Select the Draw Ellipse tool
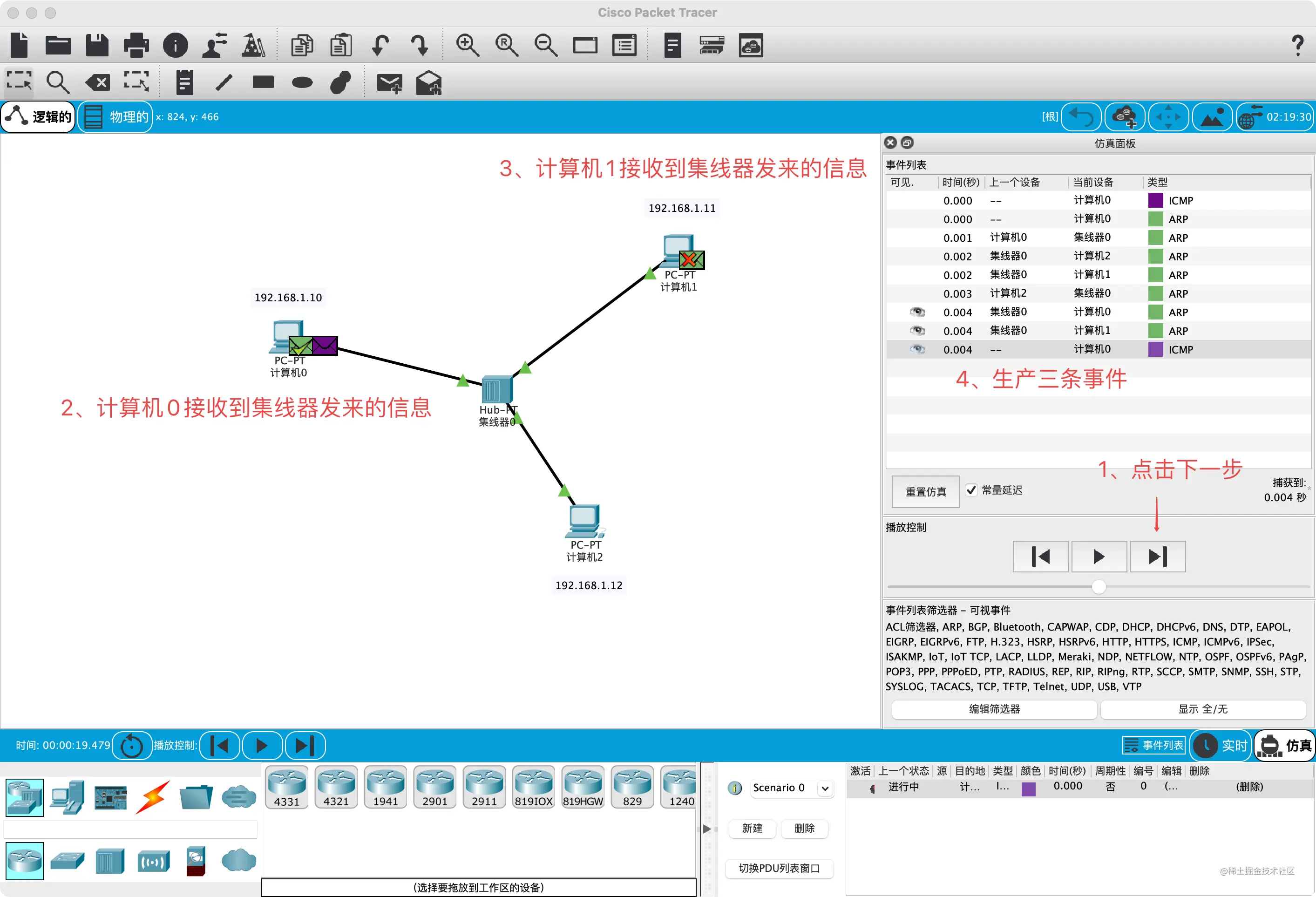This screenshot has width=1316, height=897. point(302,83)
